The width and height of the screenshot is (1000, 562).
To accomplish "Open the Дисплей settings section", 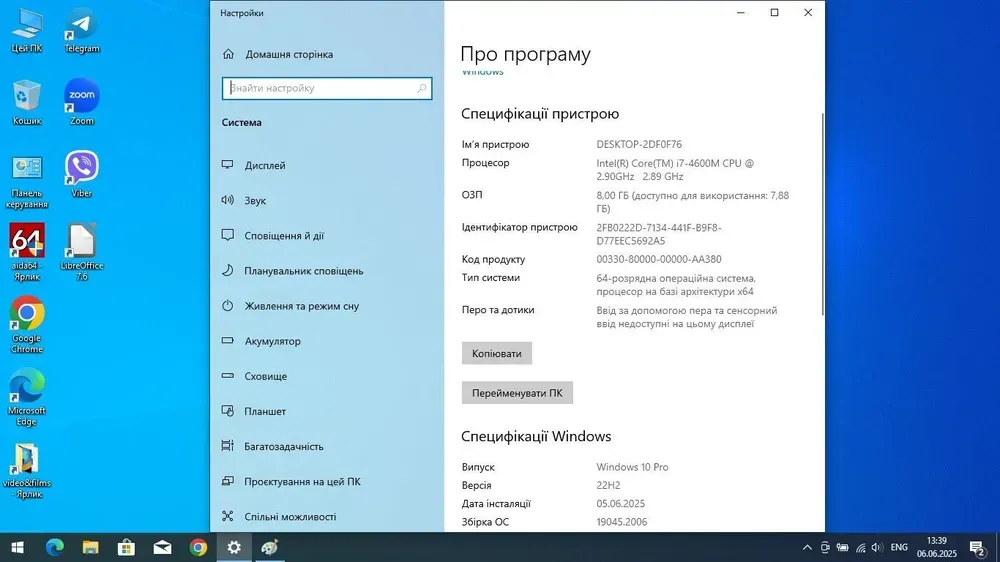I will point(265,165).
